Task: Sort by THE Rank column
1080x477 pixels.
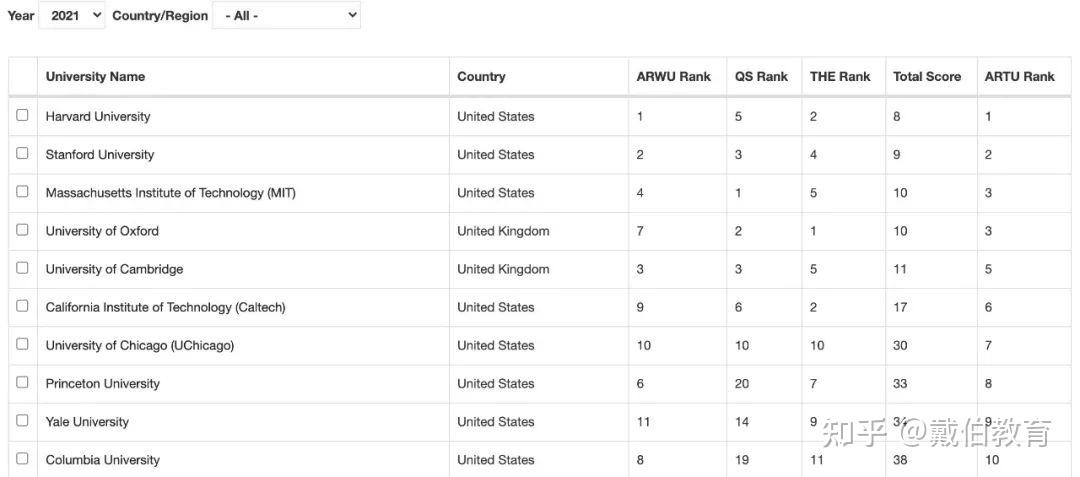Action: coord(840,77)
